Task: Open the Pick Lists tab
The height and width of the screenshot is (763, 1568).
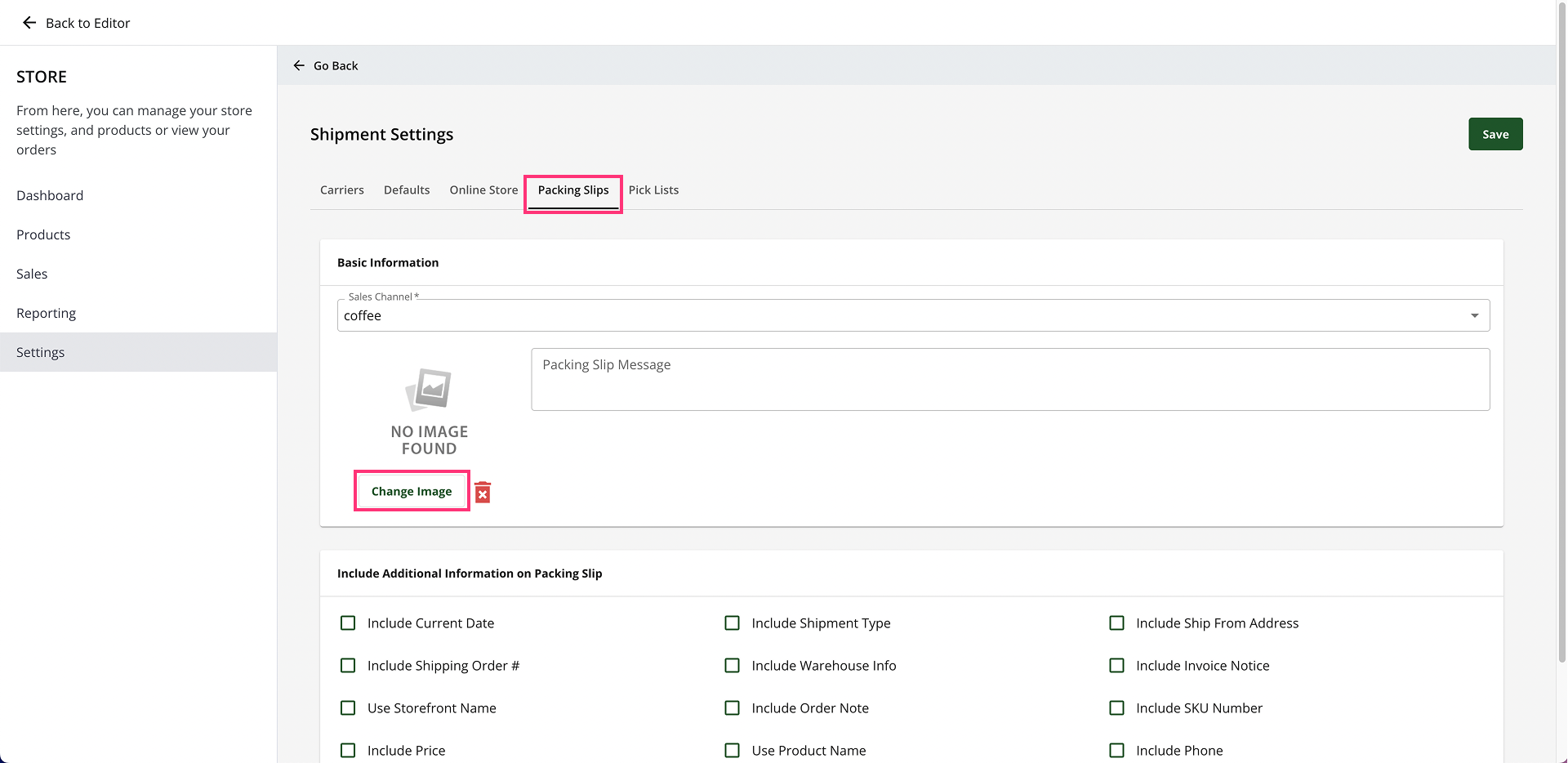Action: point(653,190)
